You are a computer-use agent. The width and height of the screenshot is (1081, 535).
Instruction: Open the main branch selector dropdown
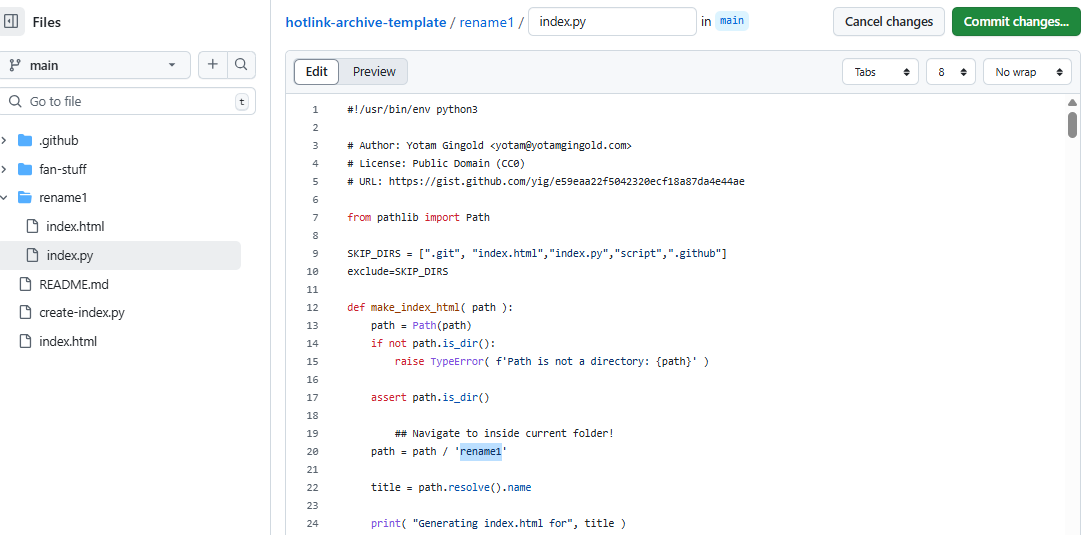click(94, 65)
